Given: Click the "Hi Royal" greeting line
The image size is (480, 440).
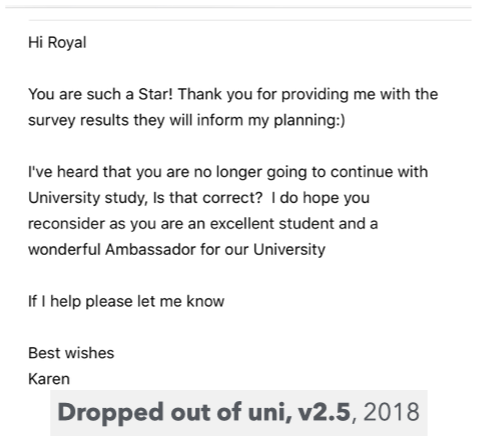Looking at the screenshot, I should (57, 43).
